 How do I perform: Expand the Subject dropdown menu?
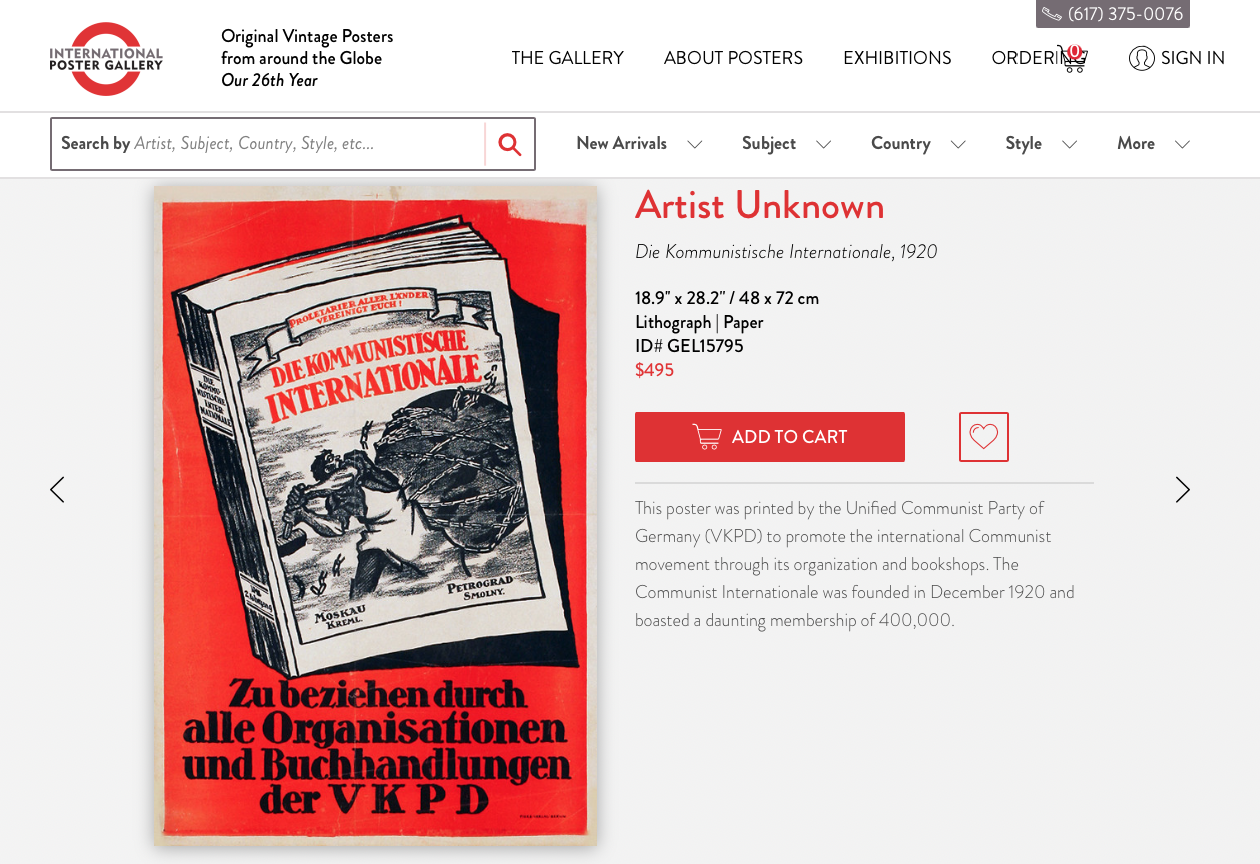click(786, 144)
